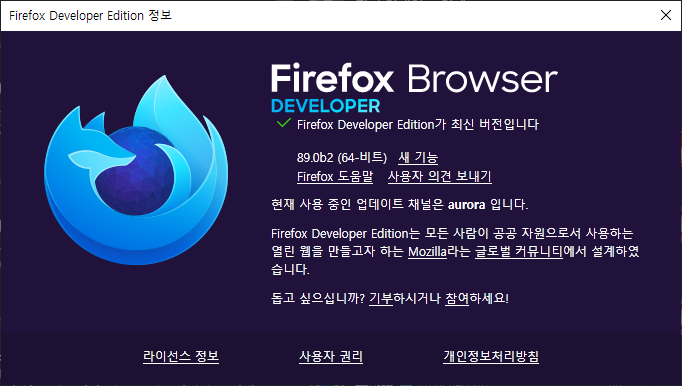Open the 새 기능 link

pos(418,157)
